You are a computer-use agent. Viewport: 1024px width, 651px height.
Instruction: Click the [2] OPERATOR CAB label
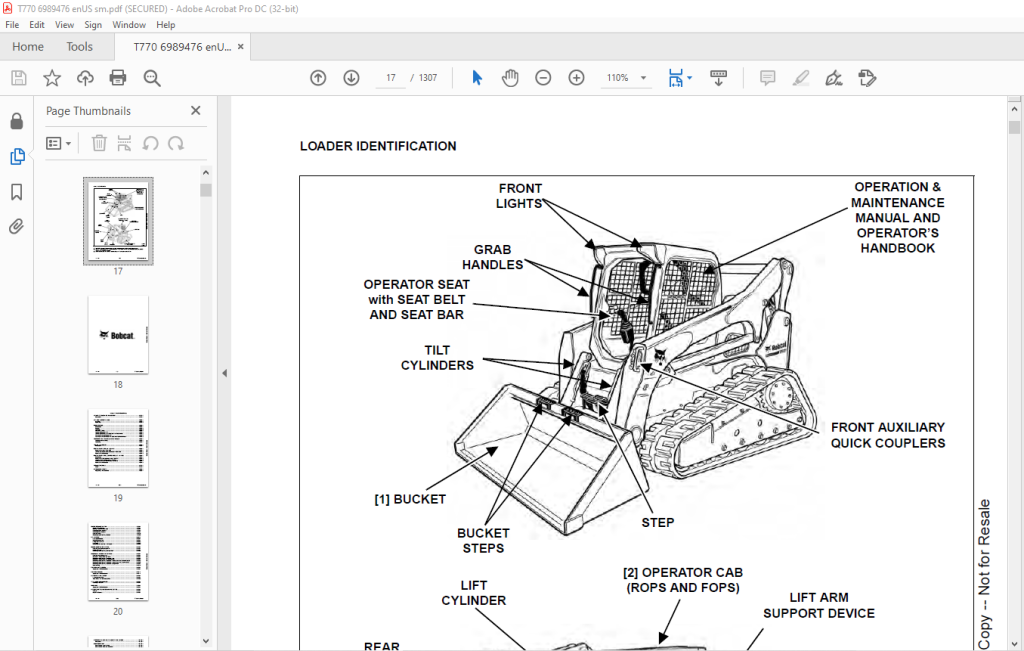tap(683, 580)
